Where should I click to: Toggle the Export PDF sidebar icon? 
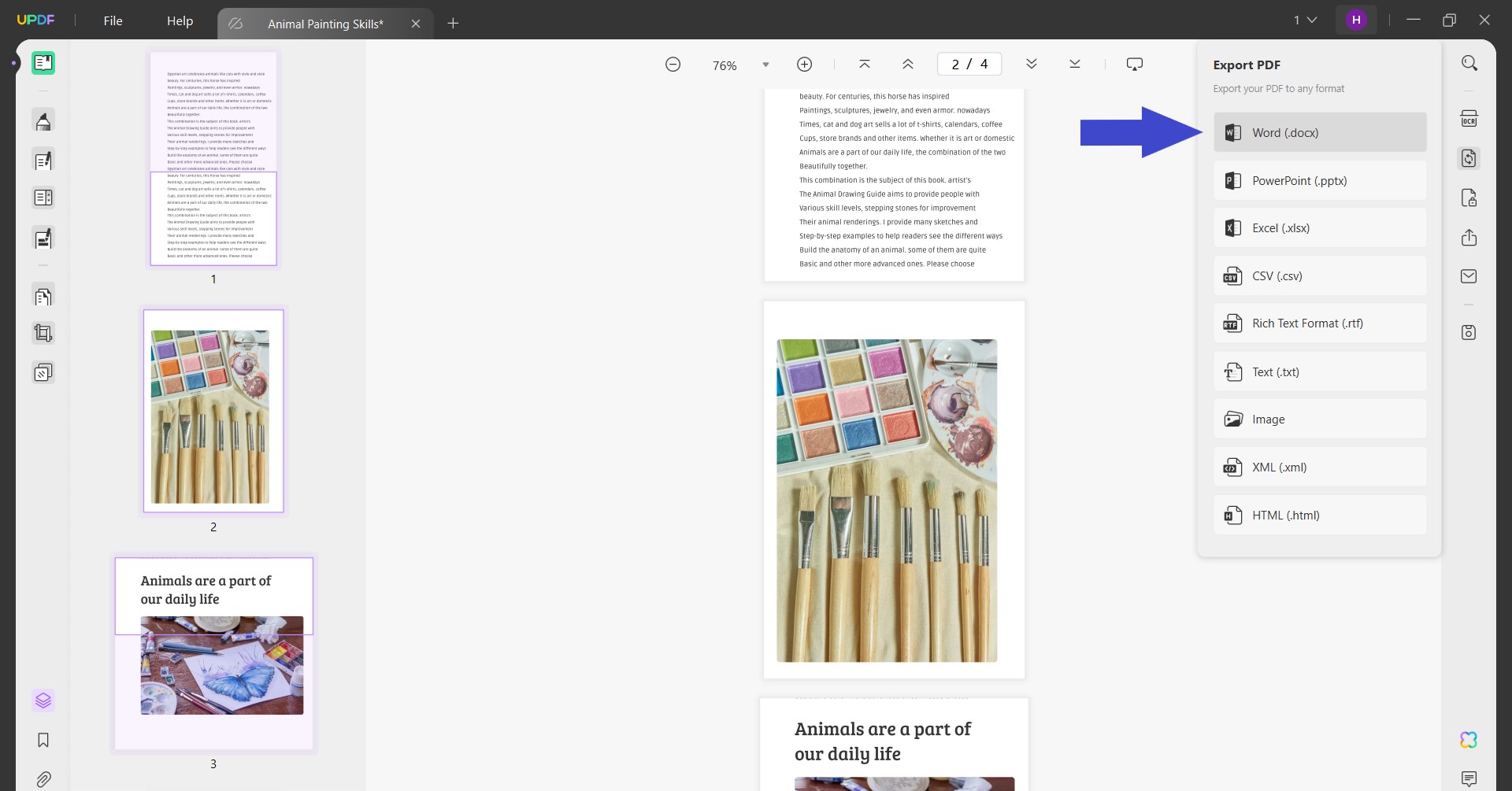click(x=1469, y=158)
